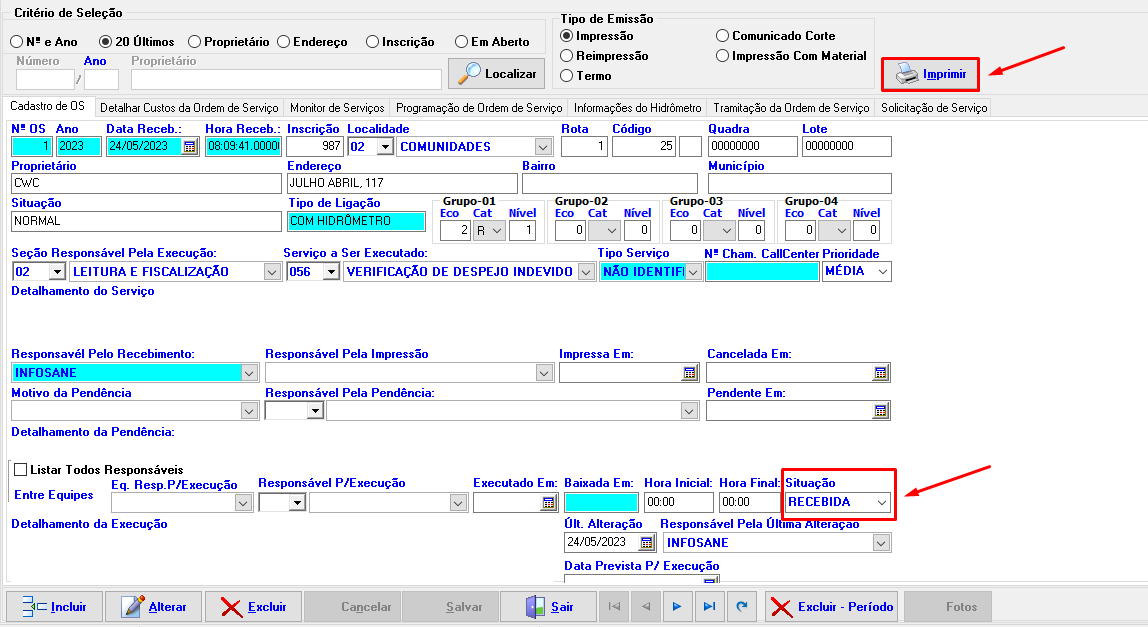Select the Comunicado Corte radio option
Screen dimensions: 1148x627
723,36
